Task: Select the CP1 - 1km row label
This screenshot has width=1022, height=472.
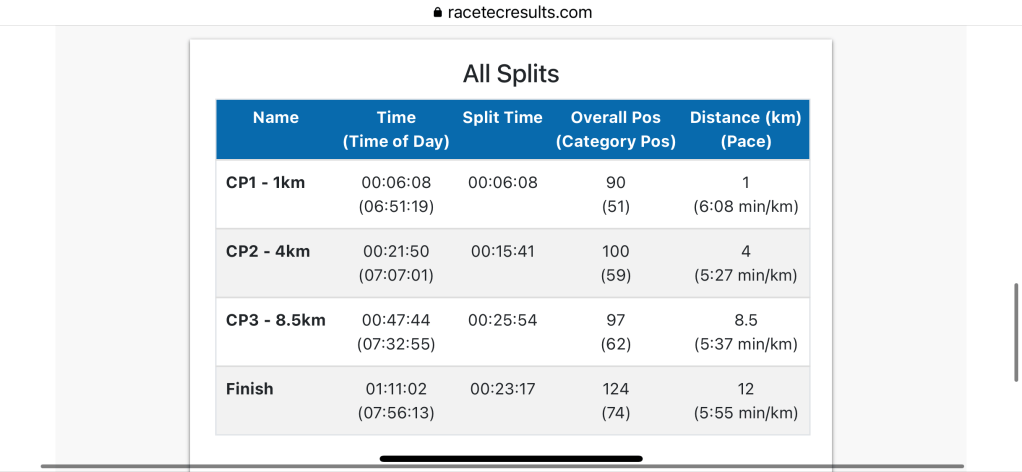Action: [266, 183]
